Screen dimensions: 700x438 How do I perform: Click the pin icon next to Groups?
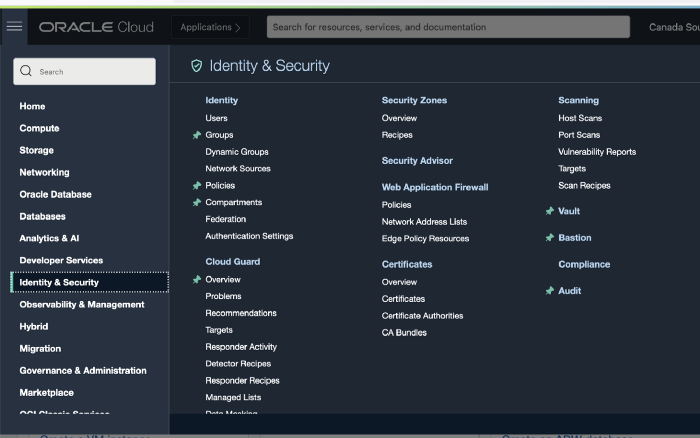click(197, 135)
